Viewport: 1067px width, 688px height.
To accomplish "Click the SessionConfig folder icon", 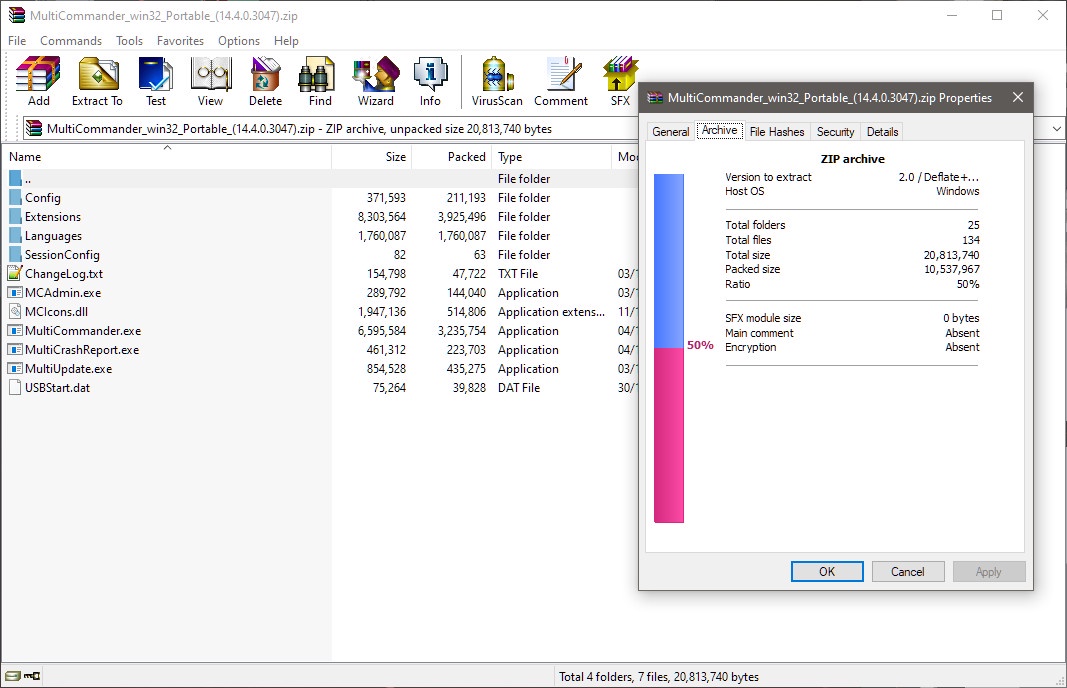I will pyautogui.click(x=16, y=255).
